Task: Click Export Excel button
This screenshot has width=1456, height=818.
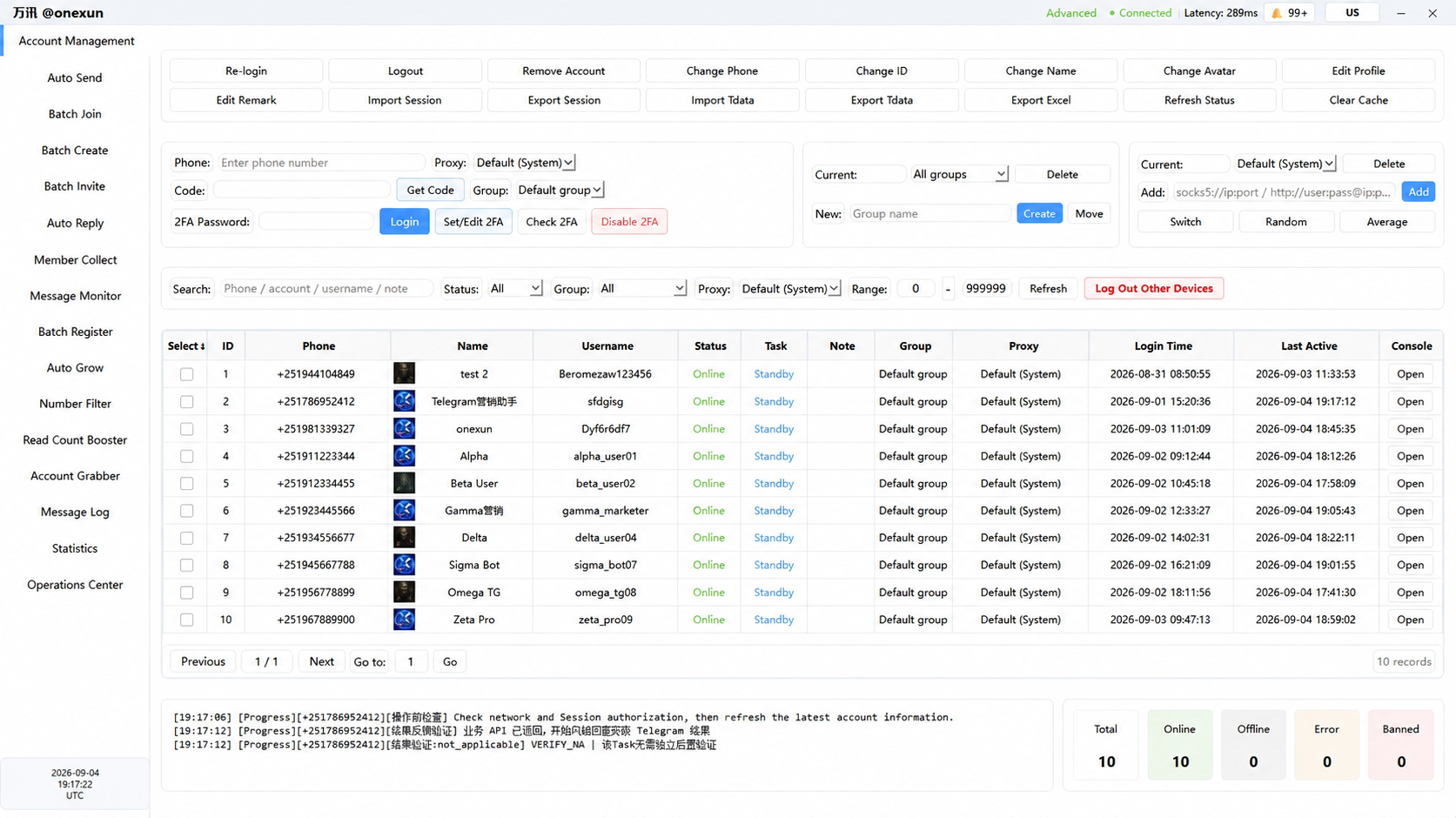Action: 1041,100
